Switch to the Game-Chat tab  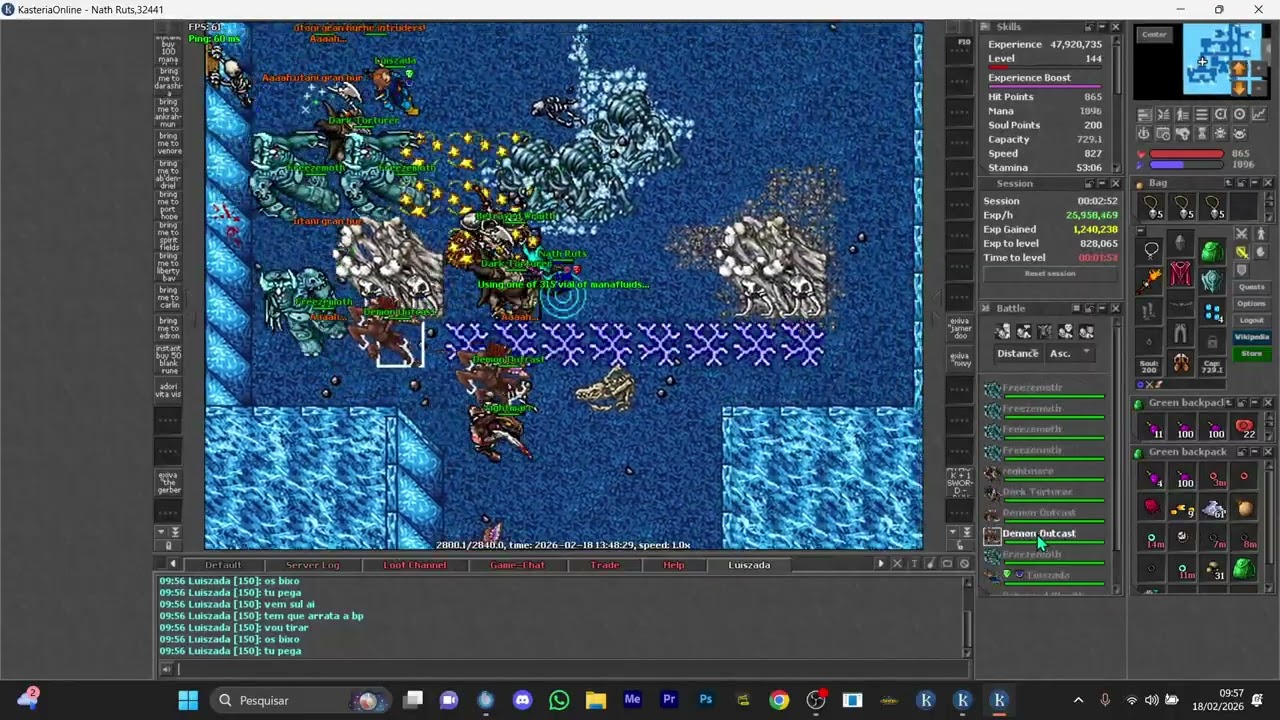517,565
